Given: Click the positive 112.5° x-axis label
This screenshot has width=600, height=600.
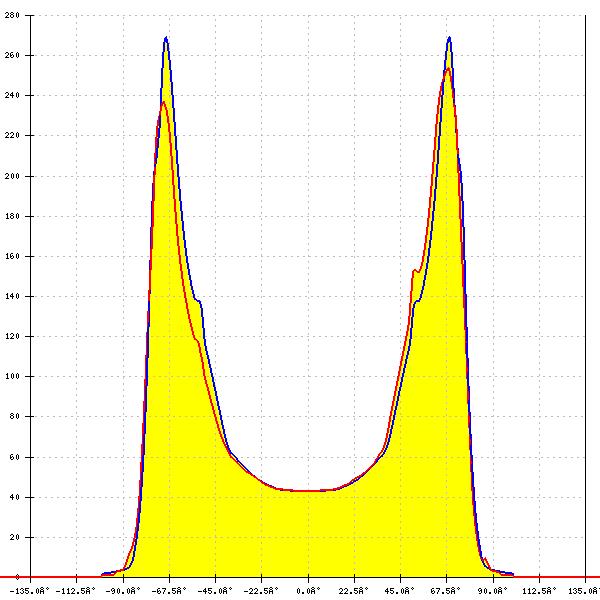Looking at the screenshot, I should tap(539, 590).
